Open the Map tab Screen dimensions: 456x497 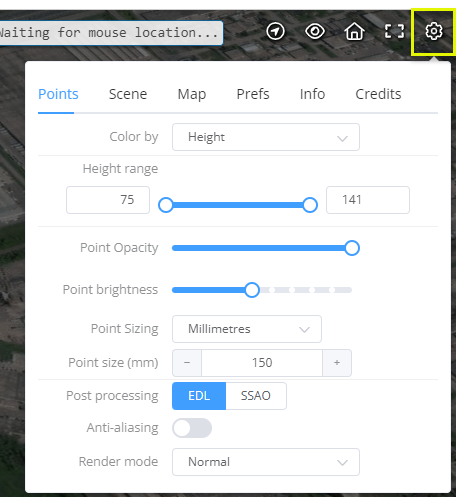coord(192,94)
